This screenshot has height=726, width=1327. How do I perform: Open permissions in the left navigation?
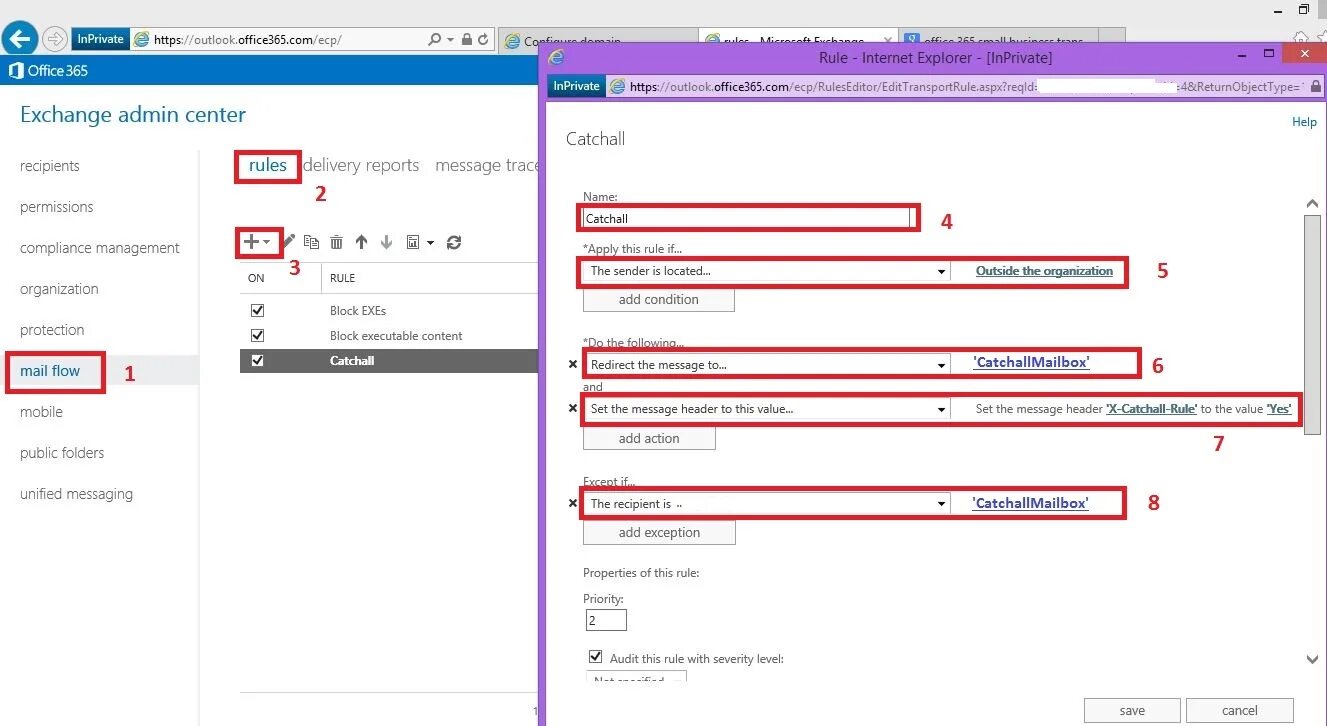point(57,207)
